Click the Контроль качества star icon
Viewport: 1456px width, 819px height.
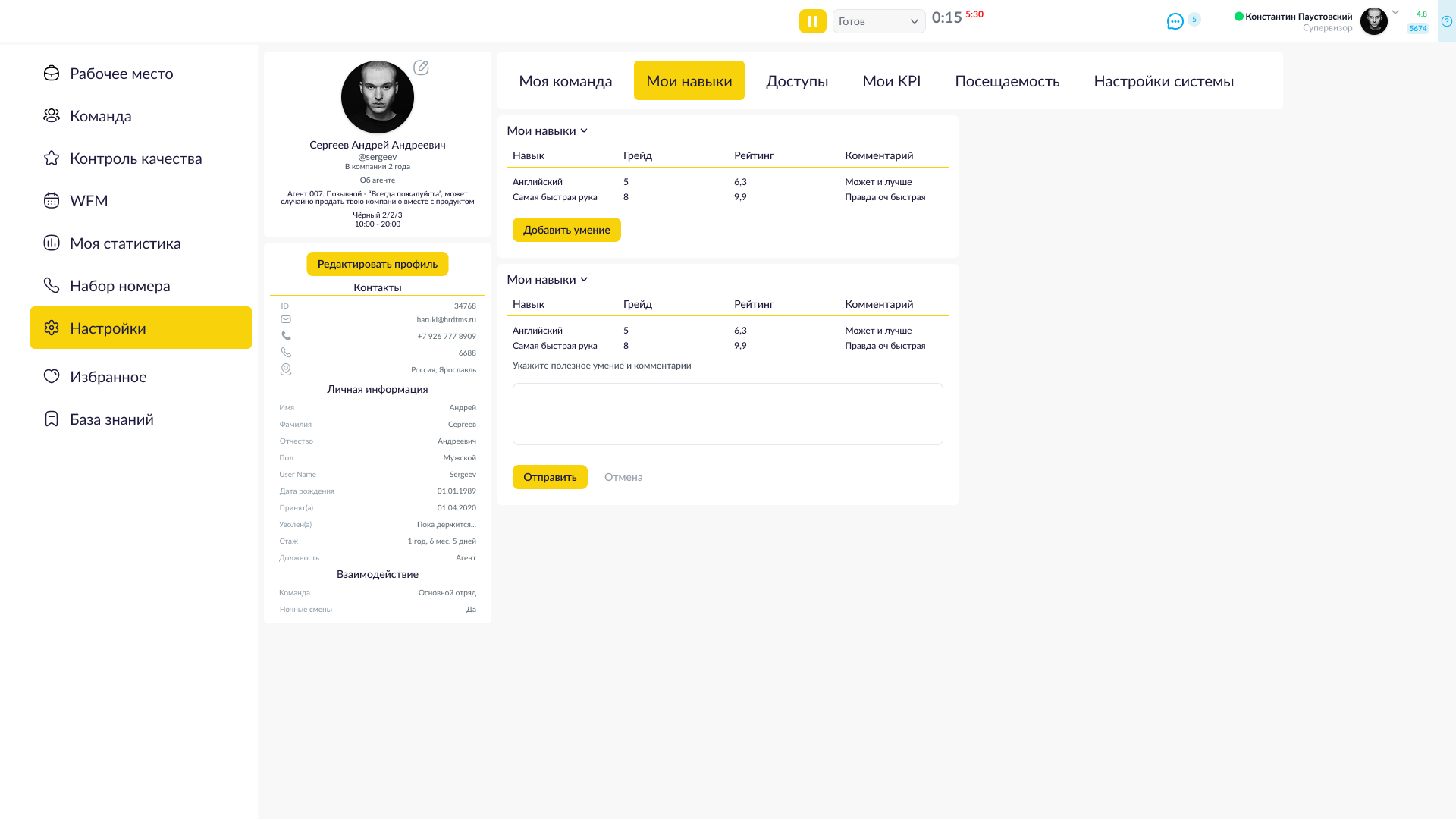(x=52, y=158)
